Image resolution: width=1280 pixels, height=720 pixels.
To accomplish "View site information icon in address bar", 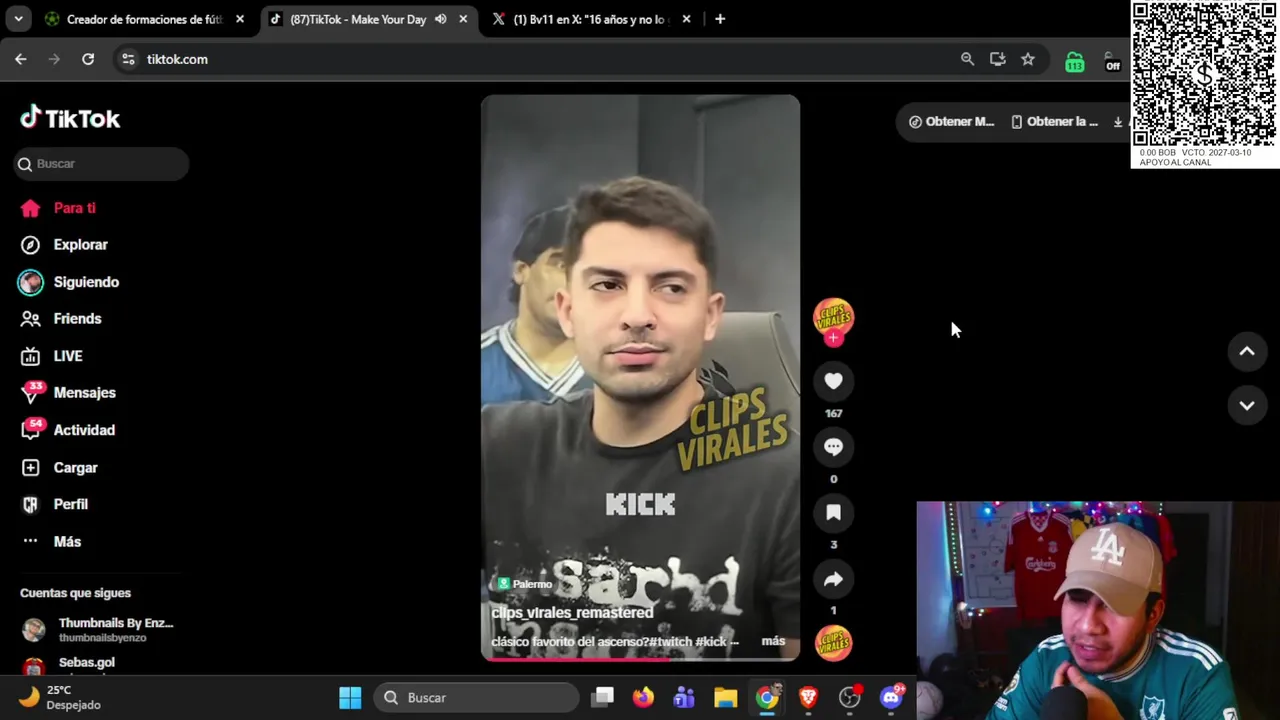I will pos(128,59).
